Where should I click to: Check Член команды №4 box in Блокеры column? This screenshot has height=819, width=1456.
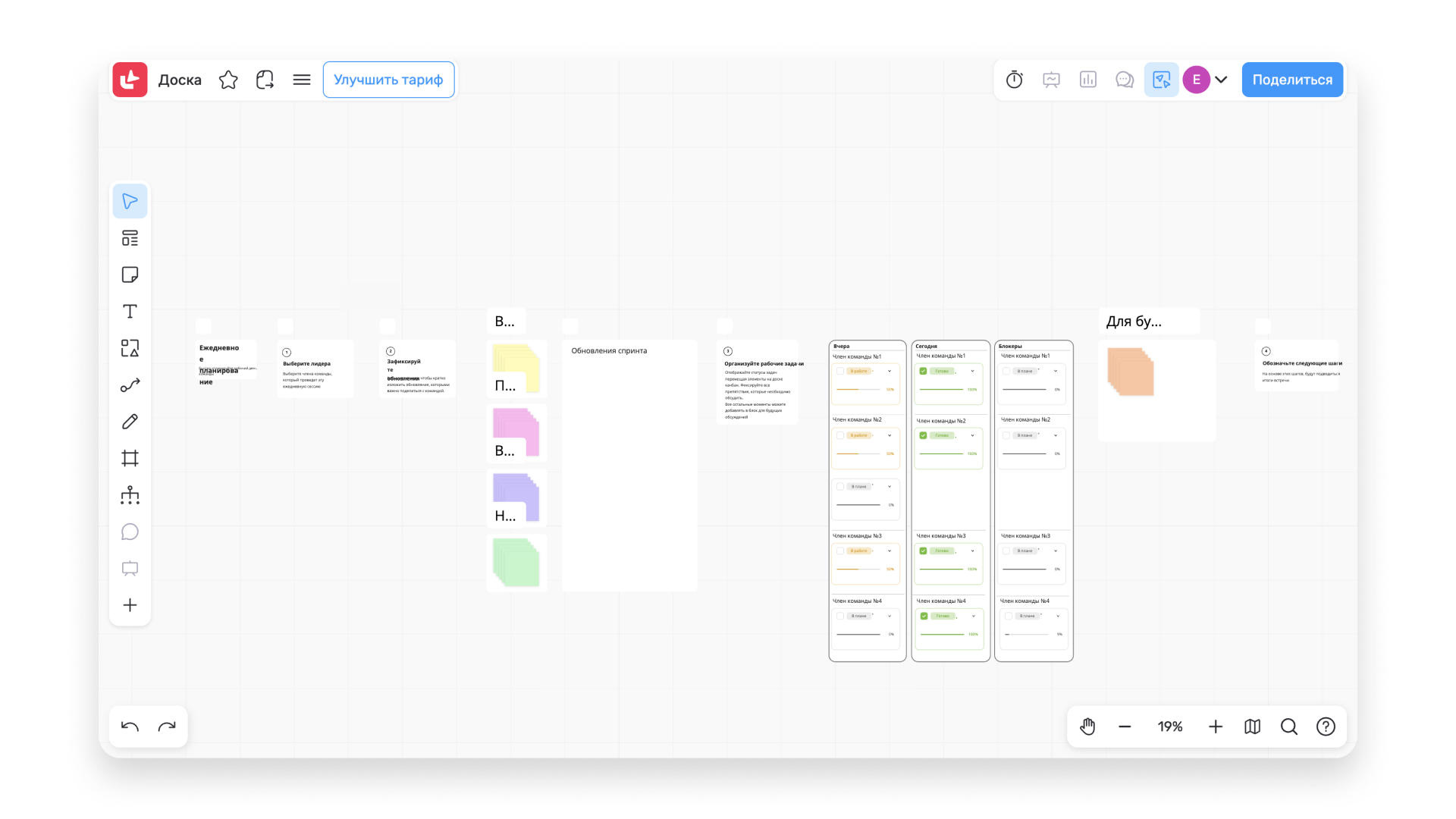point(1008,616)
